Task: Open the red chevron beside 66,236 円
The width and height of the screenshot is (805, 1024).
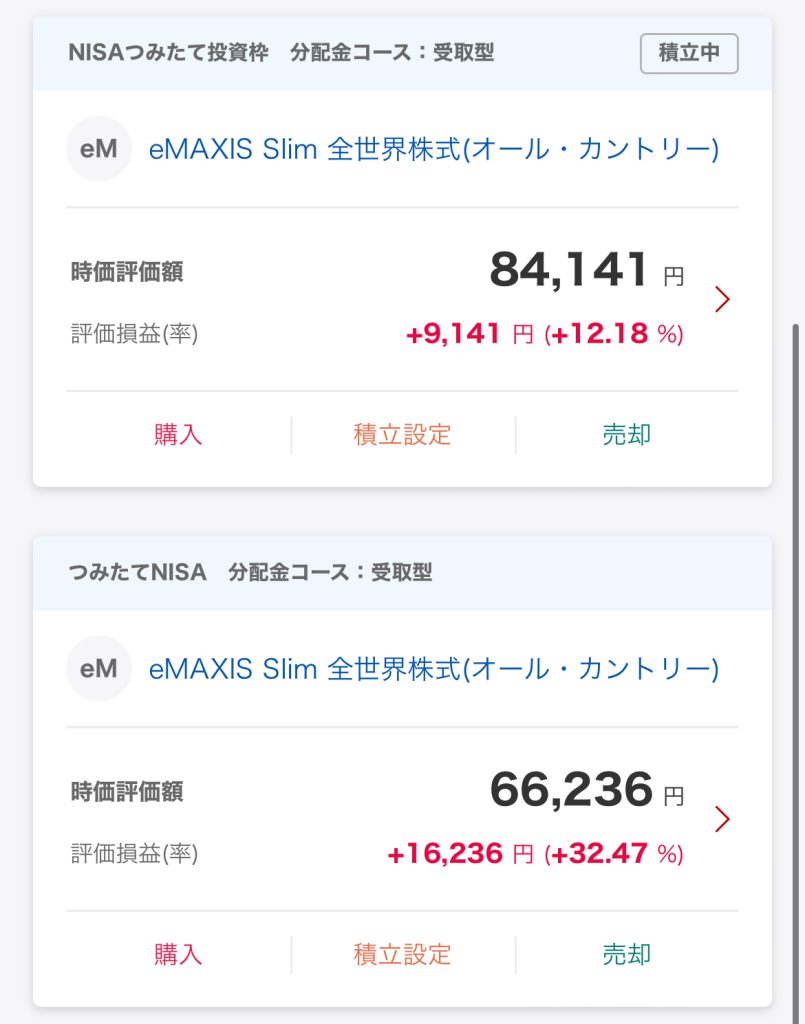Action: coord(723,819)
